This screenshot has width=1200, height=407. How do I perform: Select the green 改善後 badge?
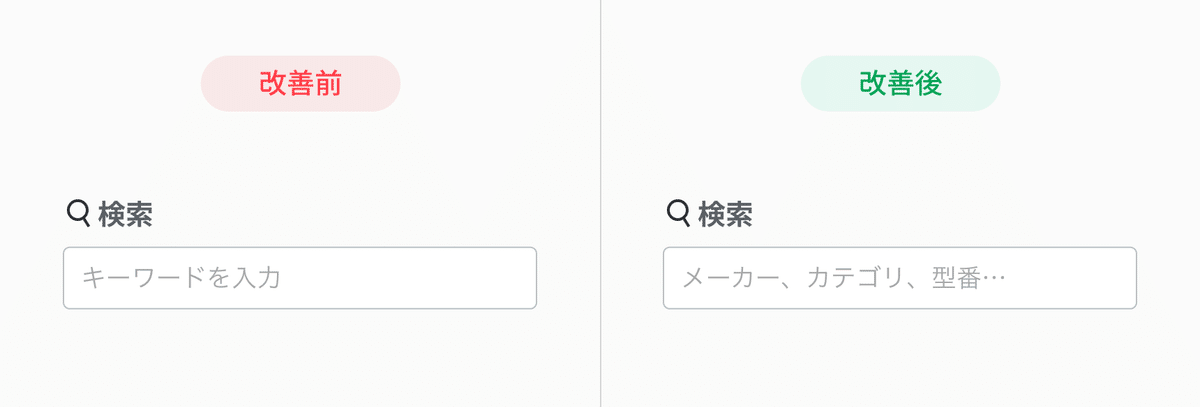[901, 84]
